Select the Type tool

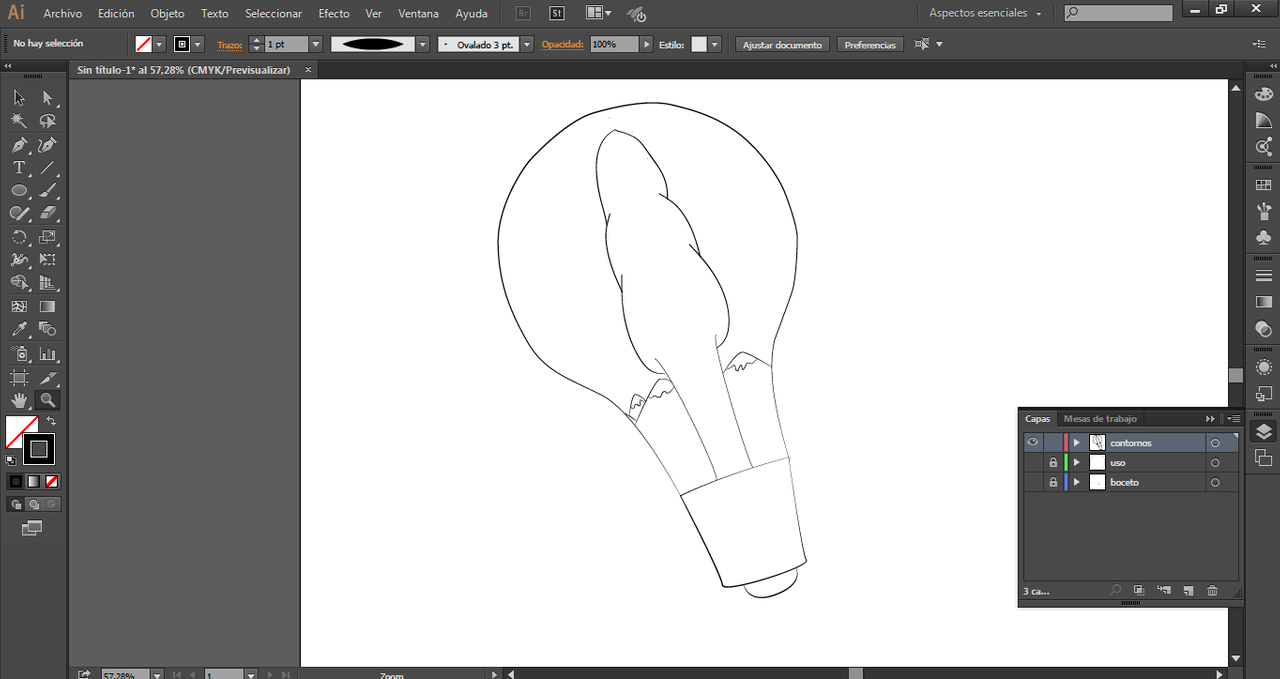(19, 168)
